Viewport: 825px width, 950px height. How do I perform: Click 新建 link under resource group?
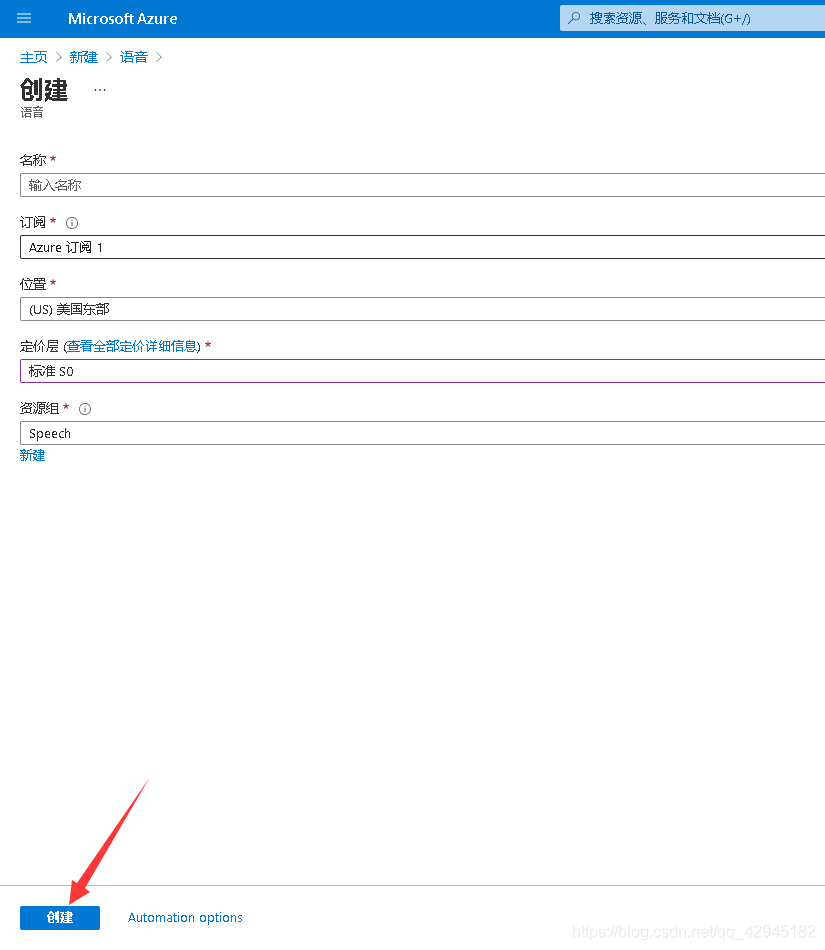(x=33, y=456)
